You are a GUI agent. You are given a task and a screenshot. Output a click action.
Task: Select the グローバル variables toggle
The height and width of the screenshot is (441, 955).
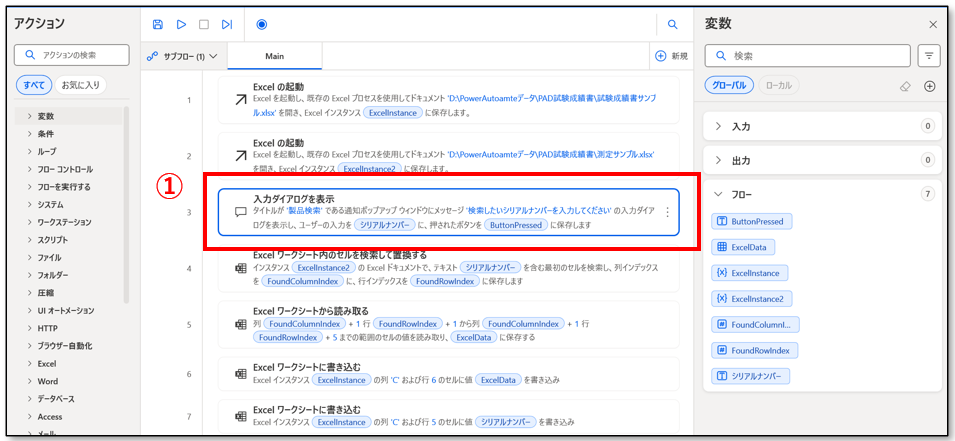click(729, 86)
